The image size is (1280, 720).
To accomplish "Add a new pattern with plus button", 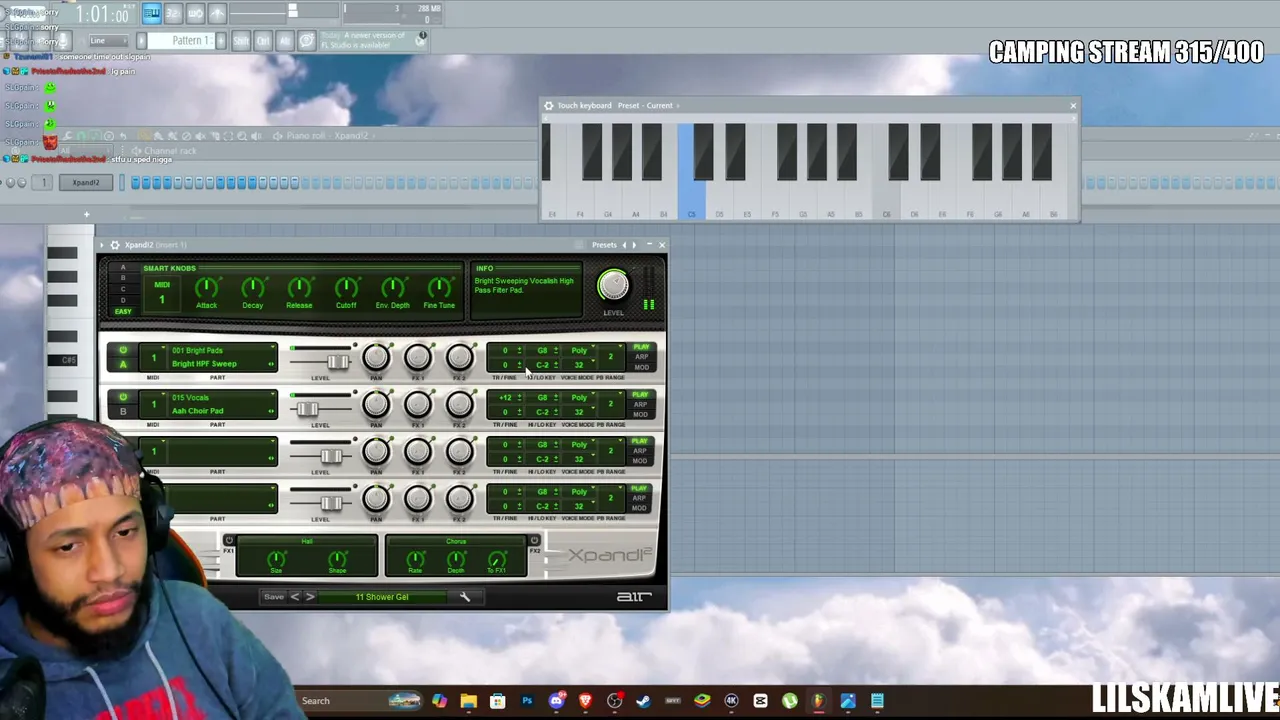I will pos(221,40).
